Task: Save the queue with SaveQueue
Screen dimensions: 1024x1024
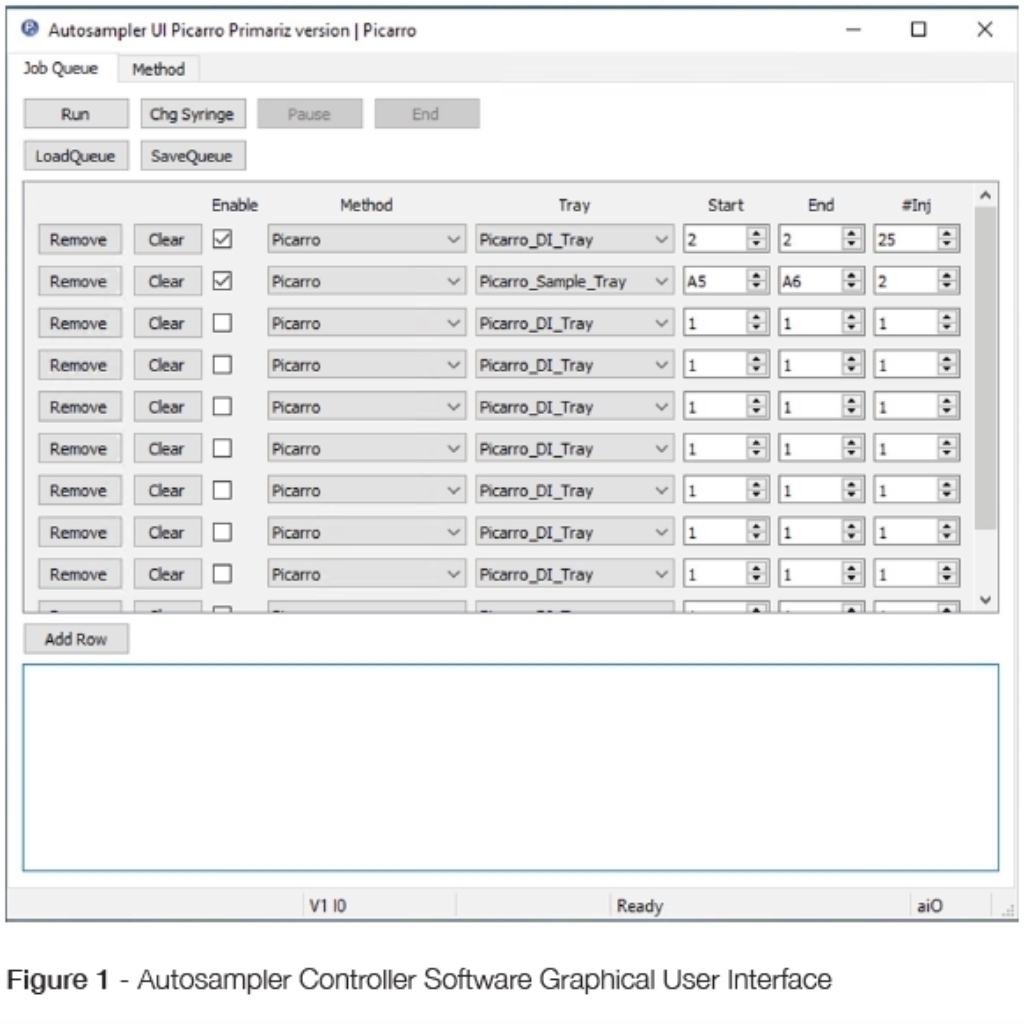Action: coord(193,156)
